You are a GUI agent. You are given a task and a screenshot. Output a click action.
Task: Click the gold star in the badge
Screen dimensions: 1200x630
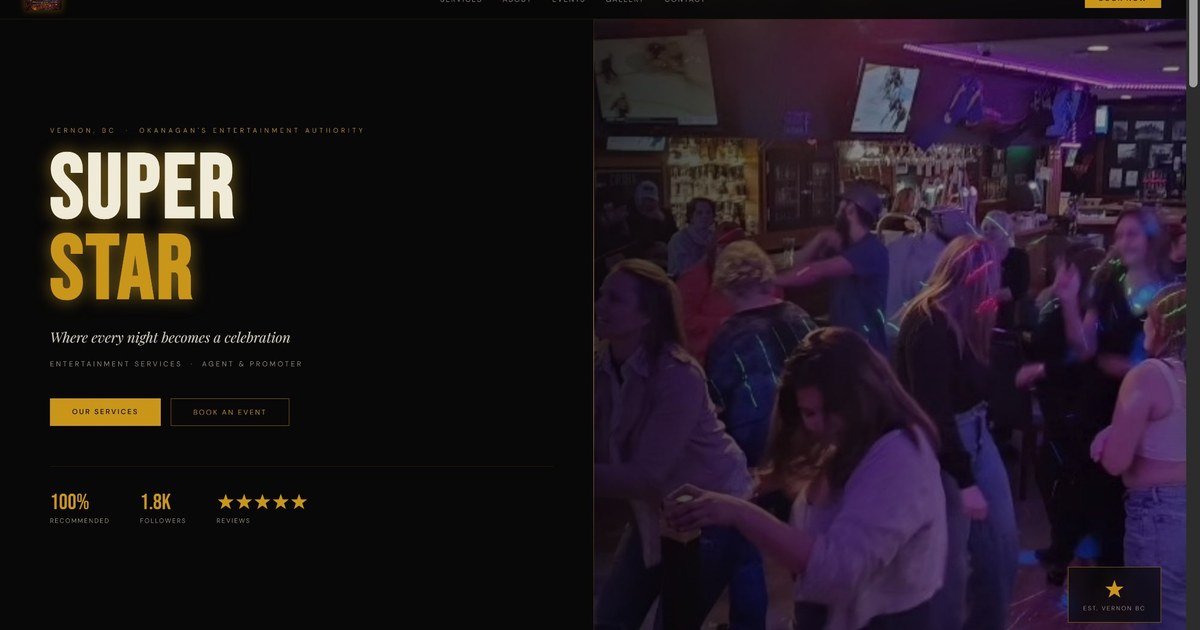pos(1114,589)
